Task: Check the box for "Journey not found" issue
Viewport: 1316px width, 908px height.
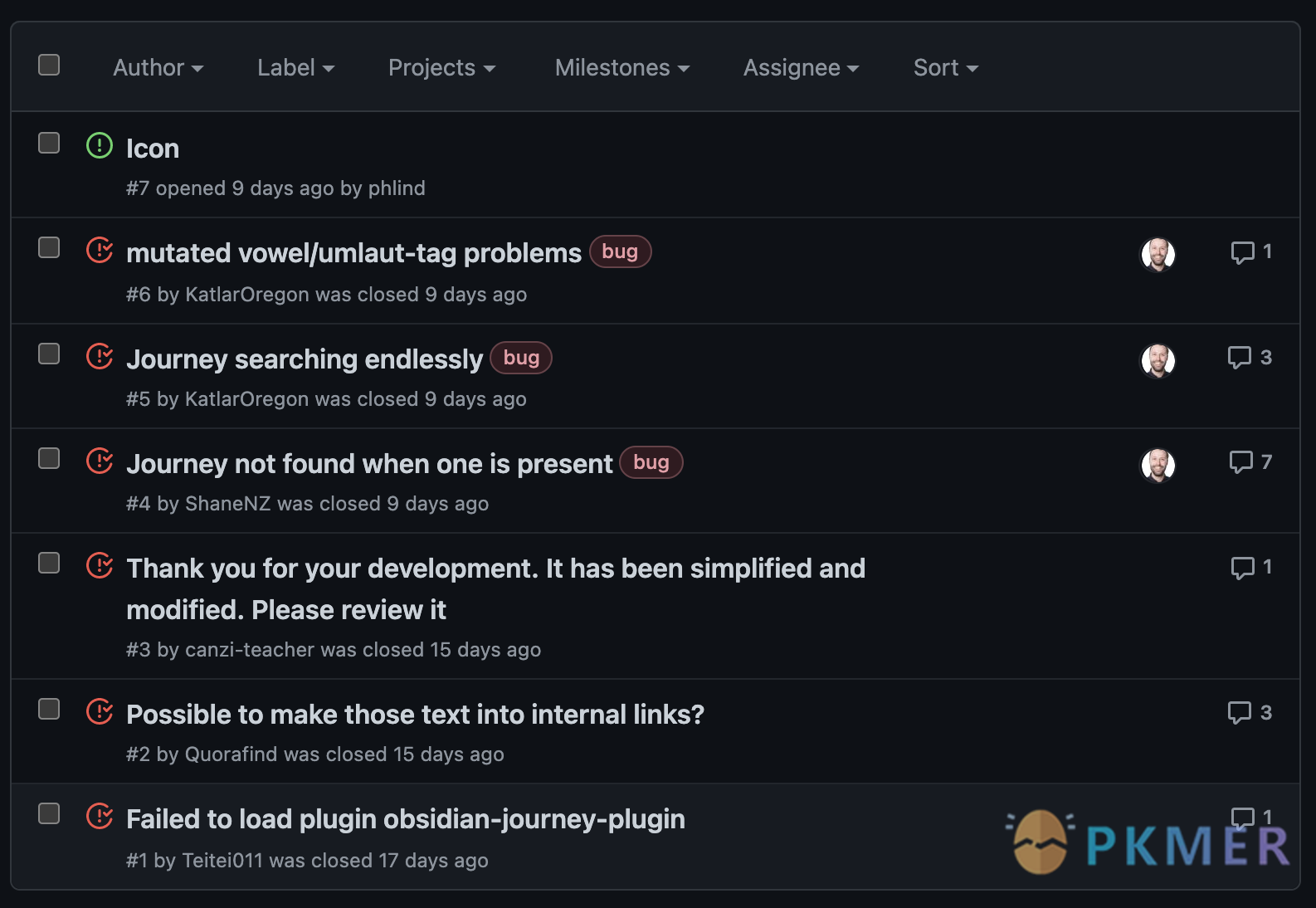Action: tap(49, 458)
